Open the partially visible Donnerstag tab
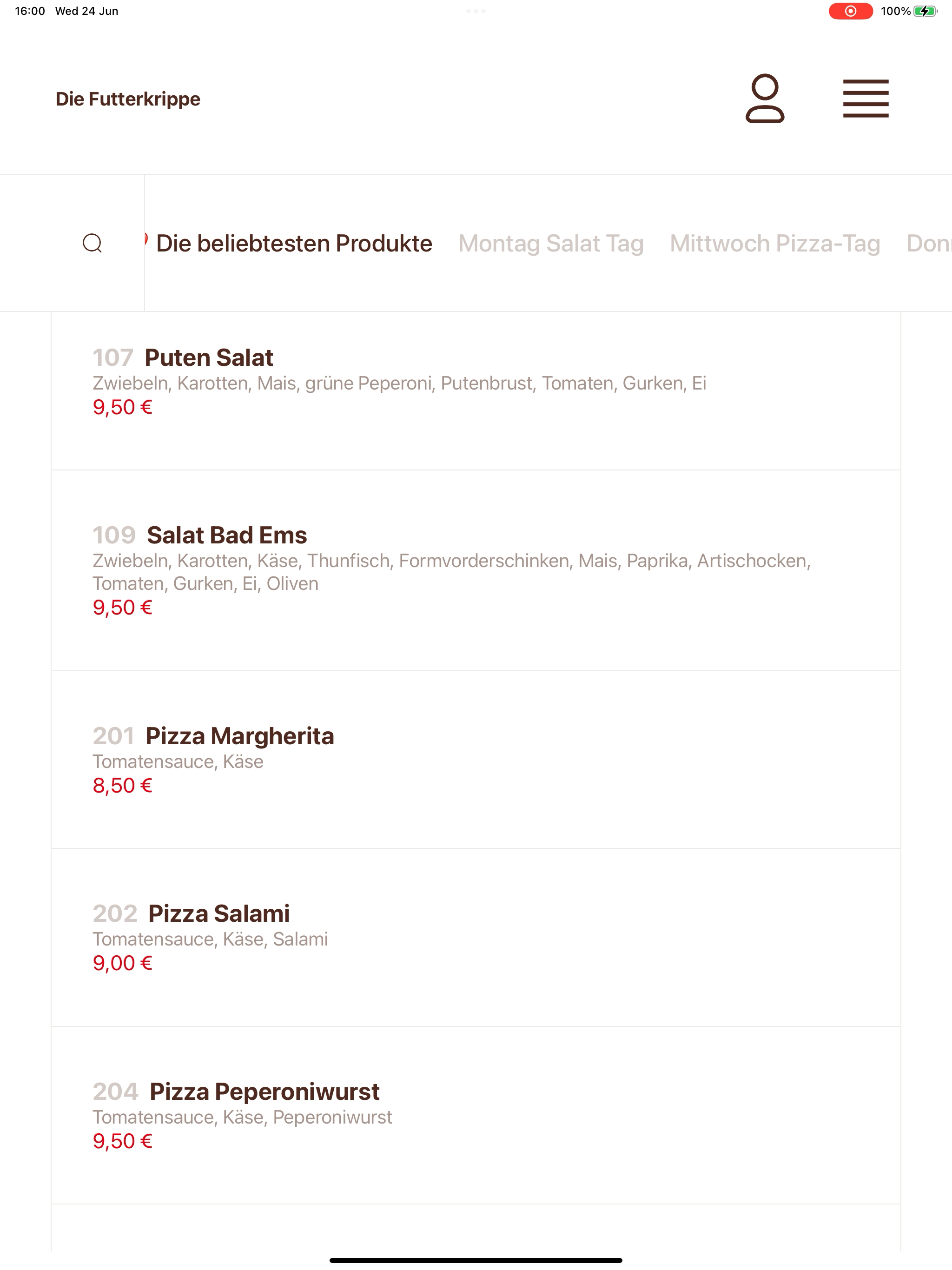Screen dimensions: 952x1270 coord(928,244)
